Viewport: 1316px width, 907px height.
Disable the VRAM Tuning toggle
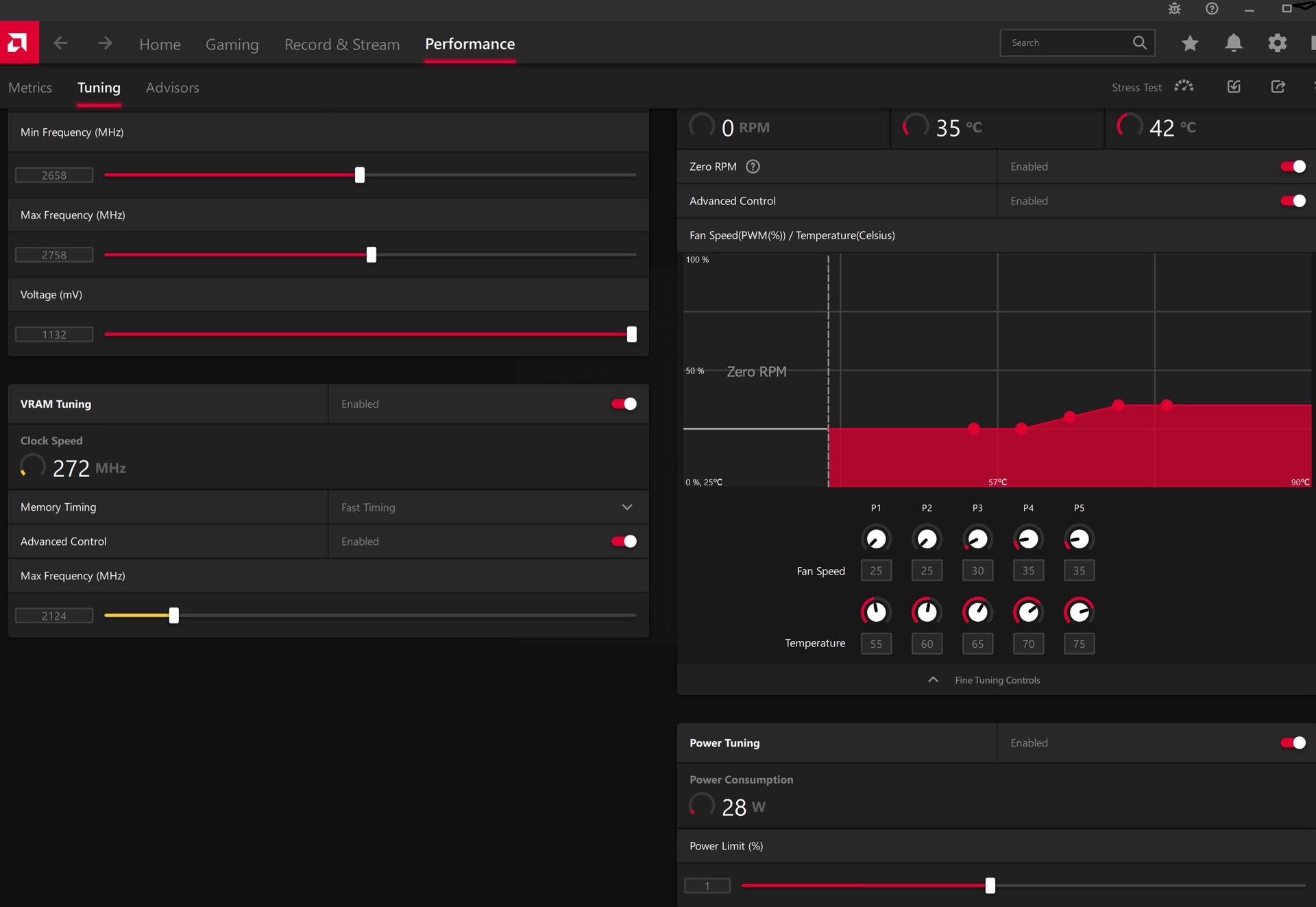[624, 404]
